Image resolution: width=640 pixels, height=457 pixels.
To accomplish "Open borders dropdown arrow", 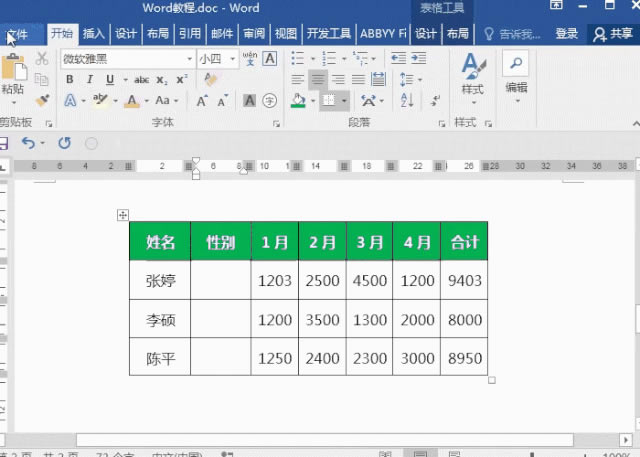I will pos(344,101).
